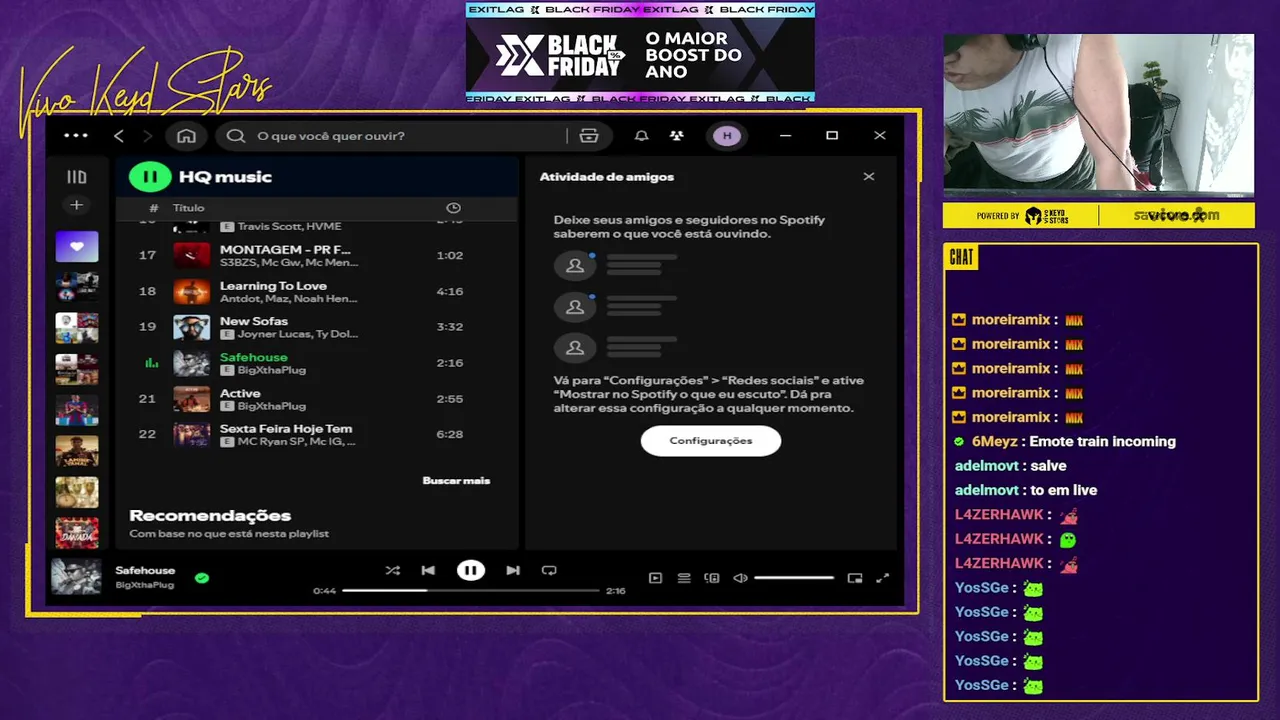Sort tracks by Título column

188,208
